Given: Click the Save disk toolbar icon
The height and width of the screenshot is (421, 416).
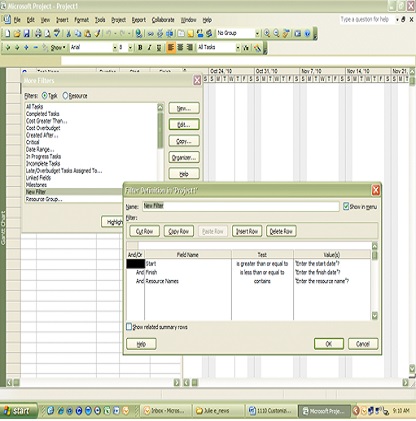Looking at the screenshot, I should click(x=27, y=33).
